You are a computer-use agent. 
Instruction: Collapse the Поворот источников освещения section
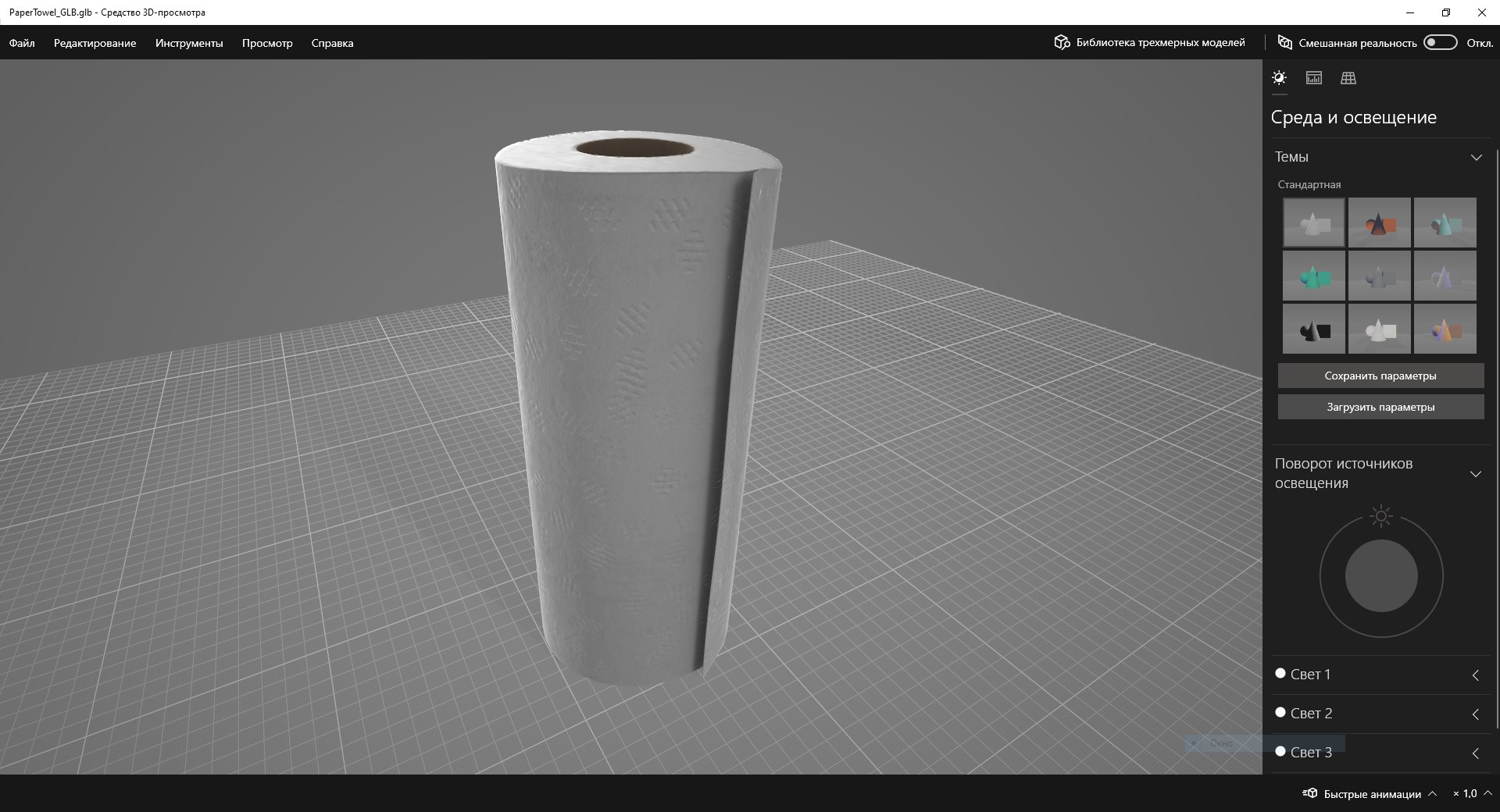point(1476,474)
